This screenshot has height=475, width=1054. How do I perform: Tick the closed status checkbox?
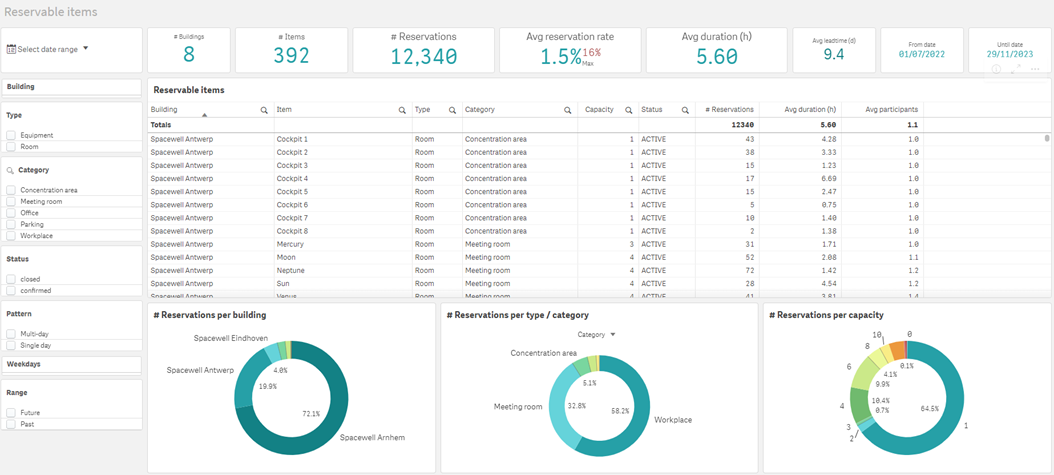coord(11,279)
